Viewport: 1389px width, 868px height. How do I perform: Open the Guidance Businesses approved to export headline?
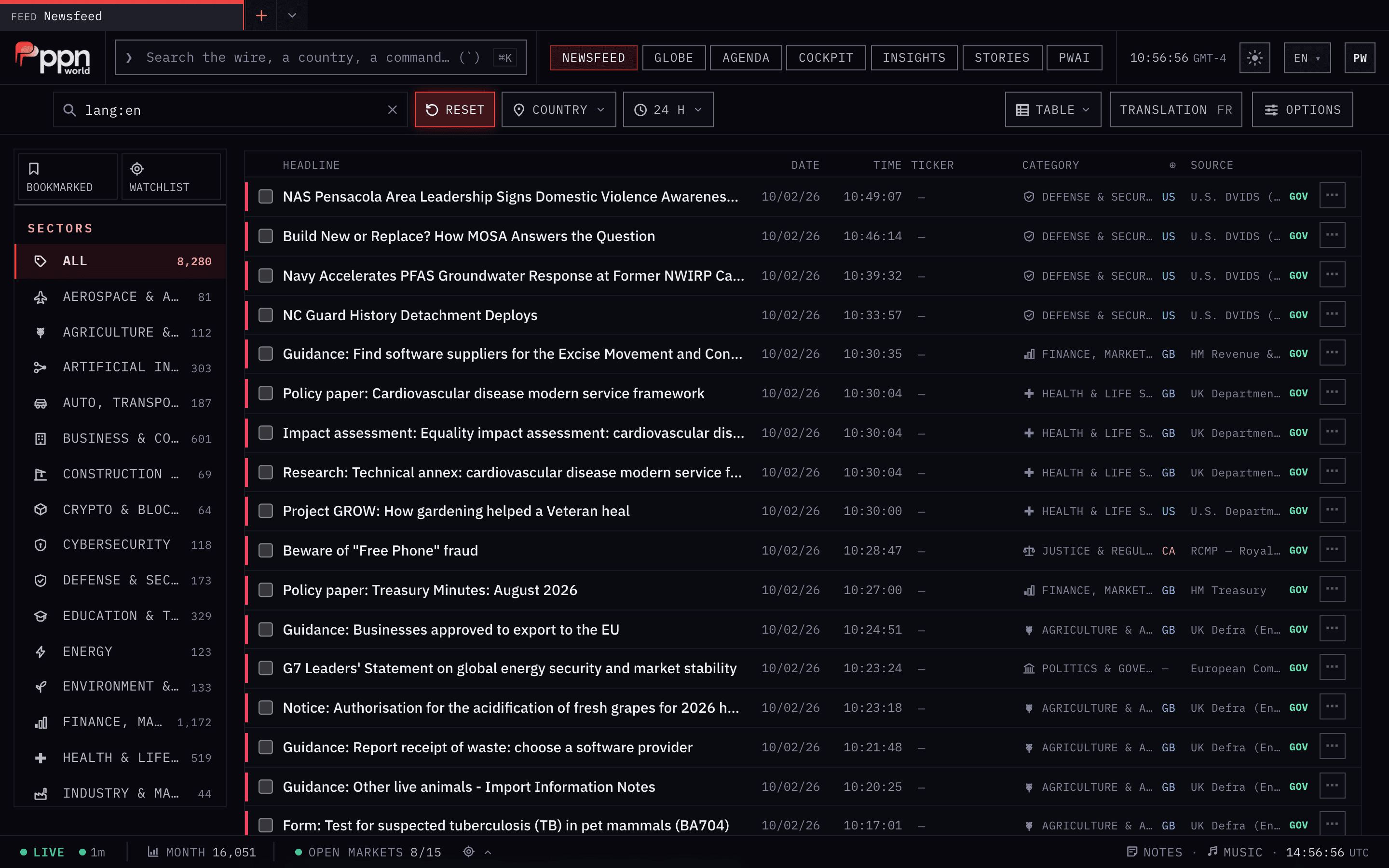click(x=450, y=630)
